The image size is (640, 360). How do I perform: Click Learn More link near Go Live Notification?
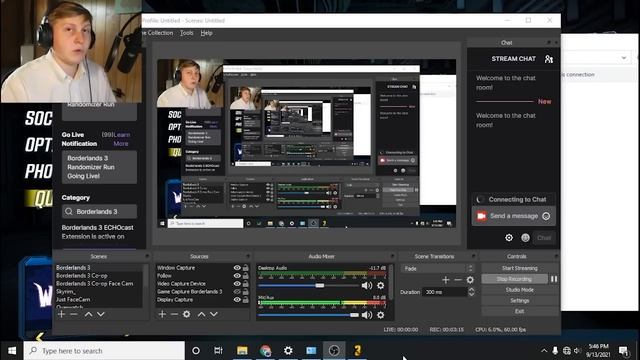pos(121,139)
